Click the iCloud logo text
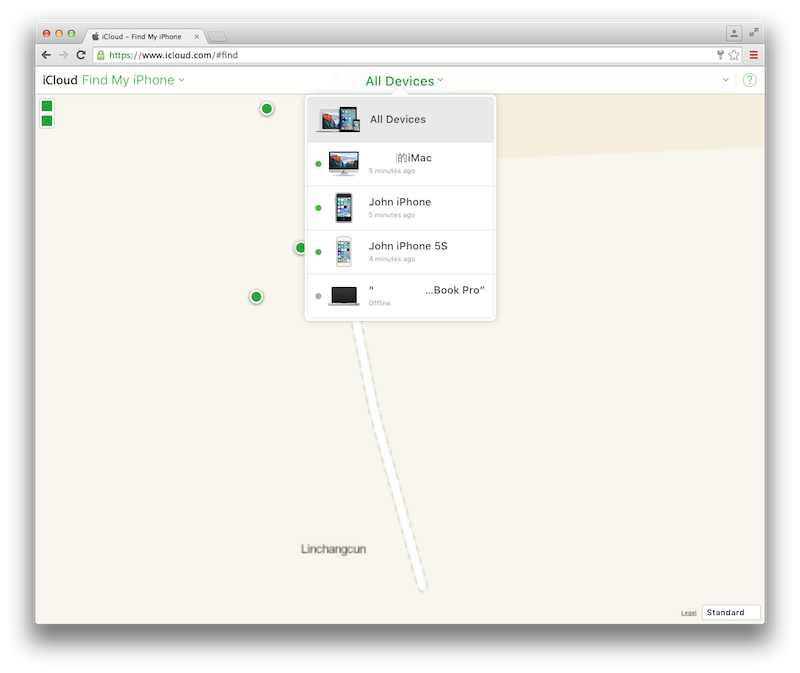The height and width of the screenshot is (673, 800). point(60,80)
